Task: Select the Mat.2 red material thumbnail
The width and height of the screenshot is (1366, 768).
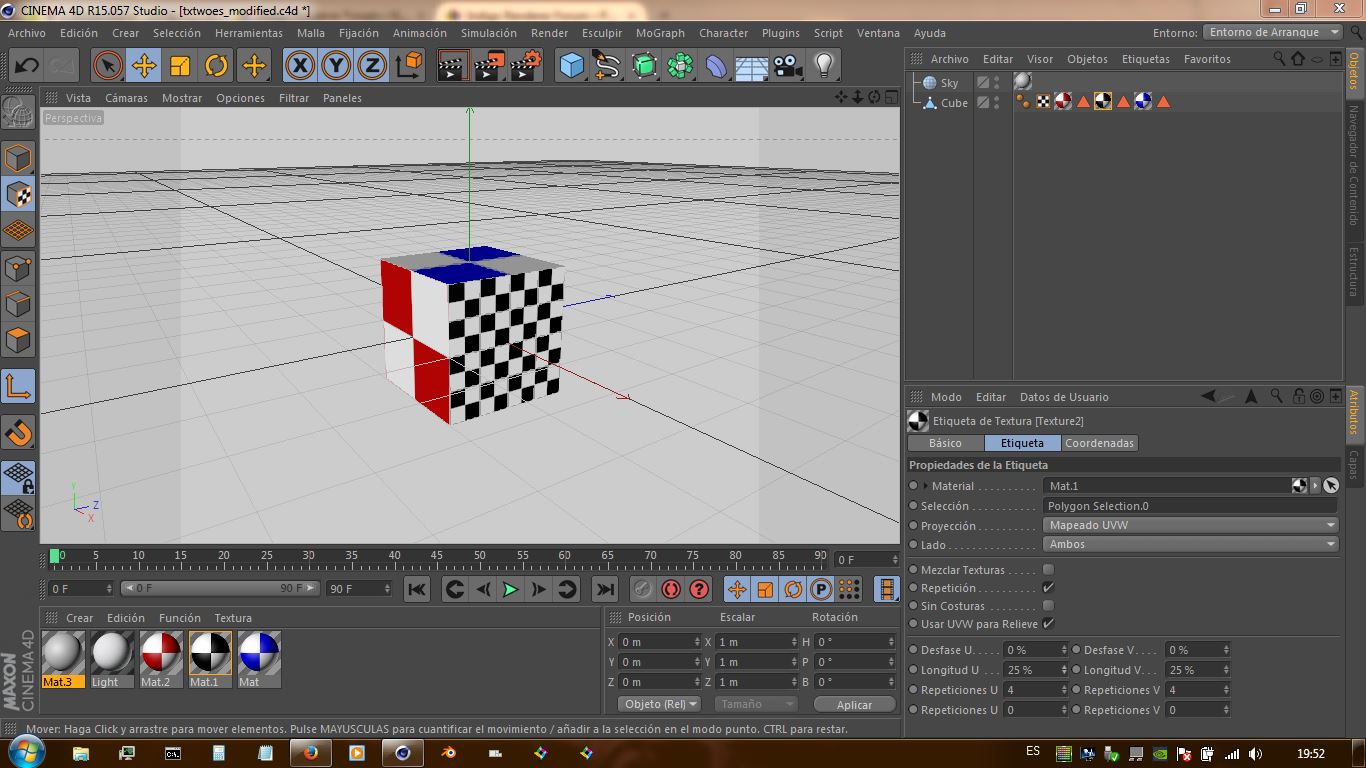Action: [160, 653]
